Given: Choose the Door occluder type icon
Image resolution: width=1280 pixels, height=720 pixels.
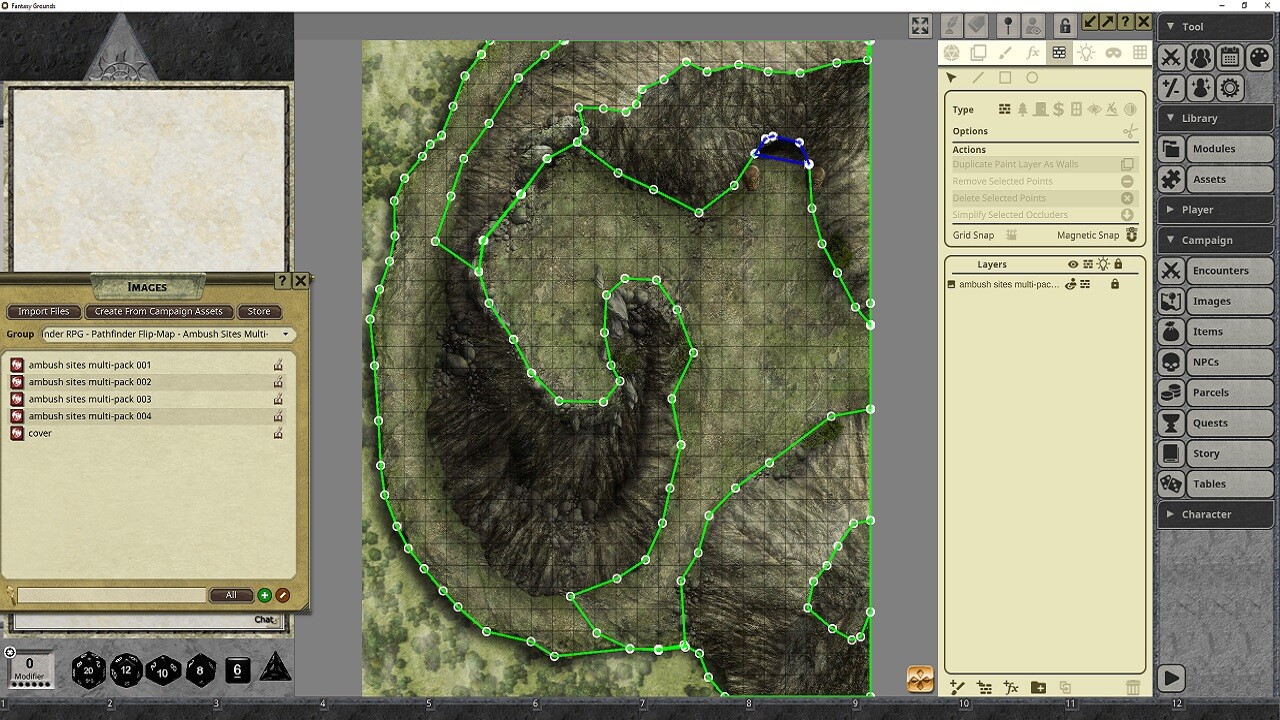Looking at the screenshot, I should 1040,109.
